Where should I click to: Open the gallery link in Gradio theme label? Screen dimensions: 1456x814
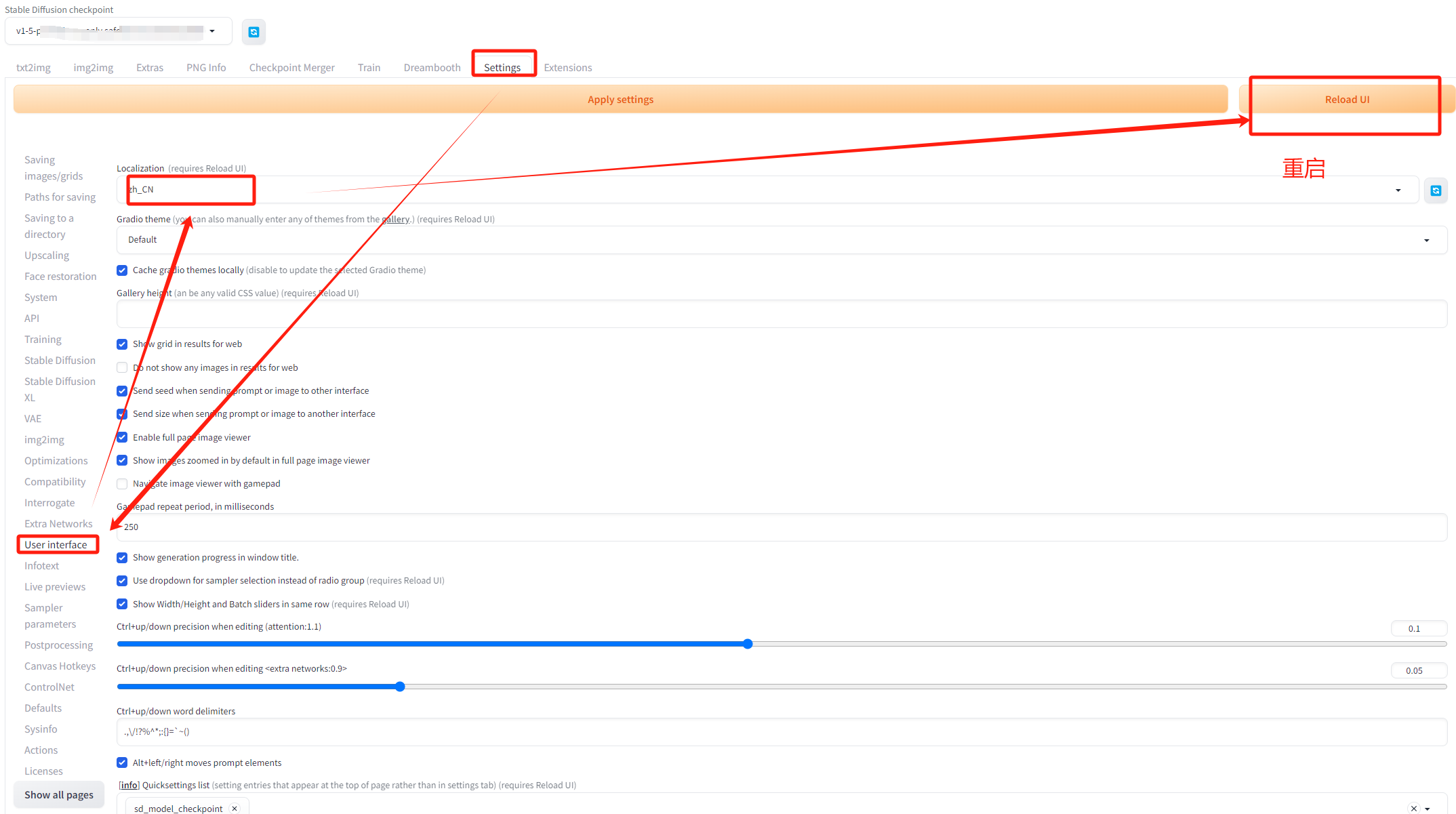[395, 220]
